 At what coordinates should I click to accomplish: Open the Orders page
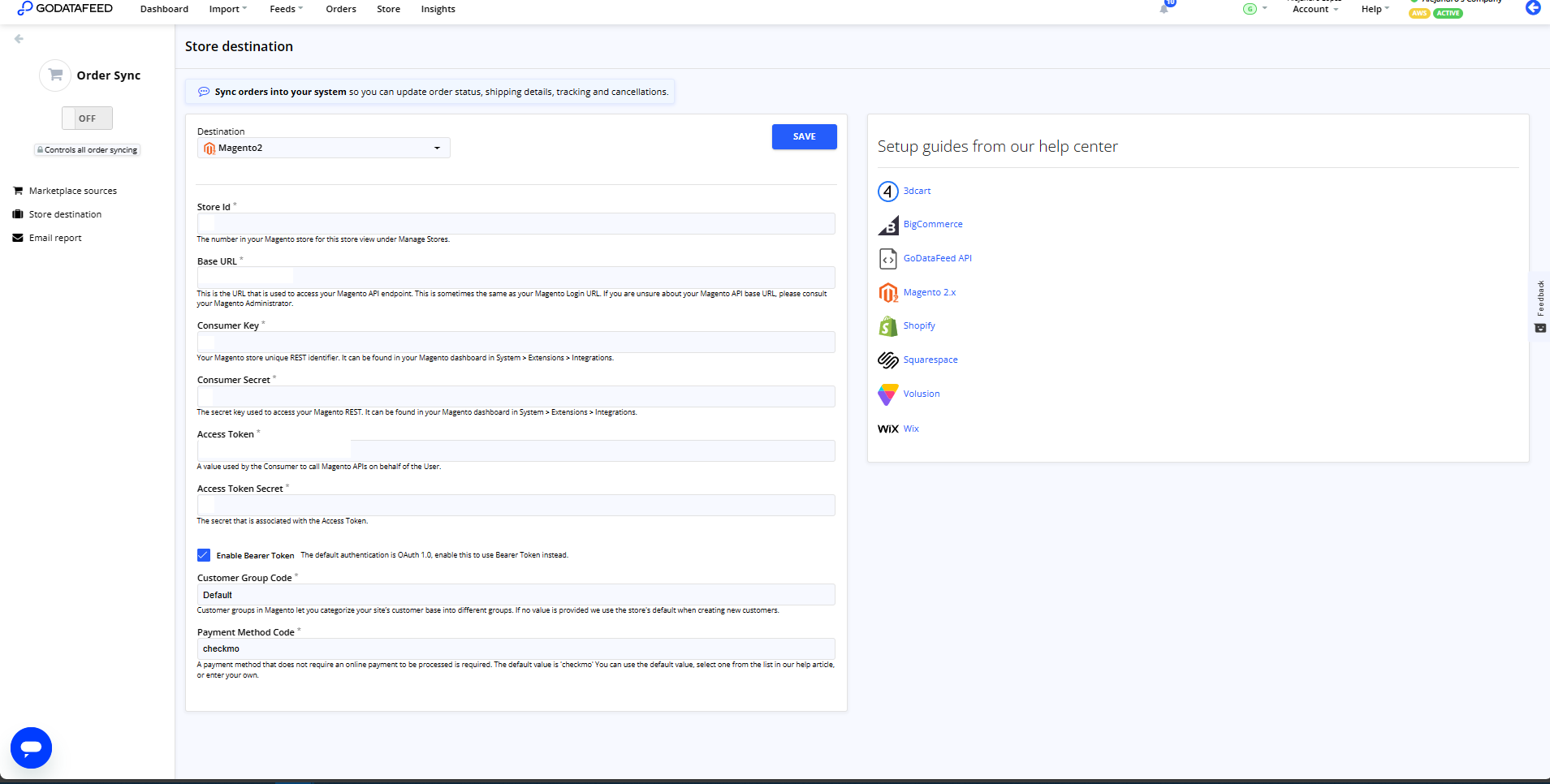coord(341,9)
